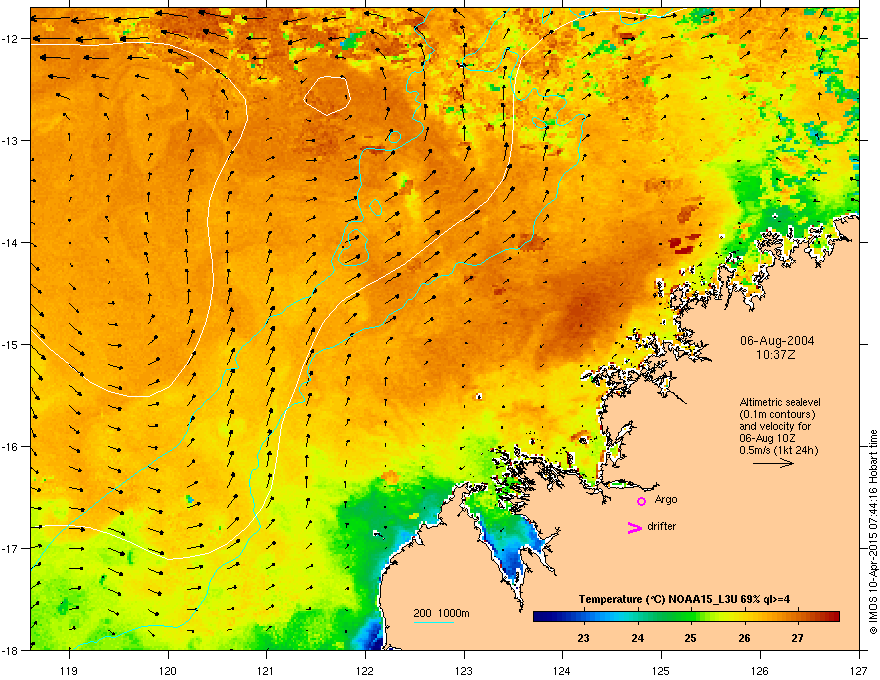Click longitude label 127 on bottom axis
880x680 pixels.
[859, 670]
